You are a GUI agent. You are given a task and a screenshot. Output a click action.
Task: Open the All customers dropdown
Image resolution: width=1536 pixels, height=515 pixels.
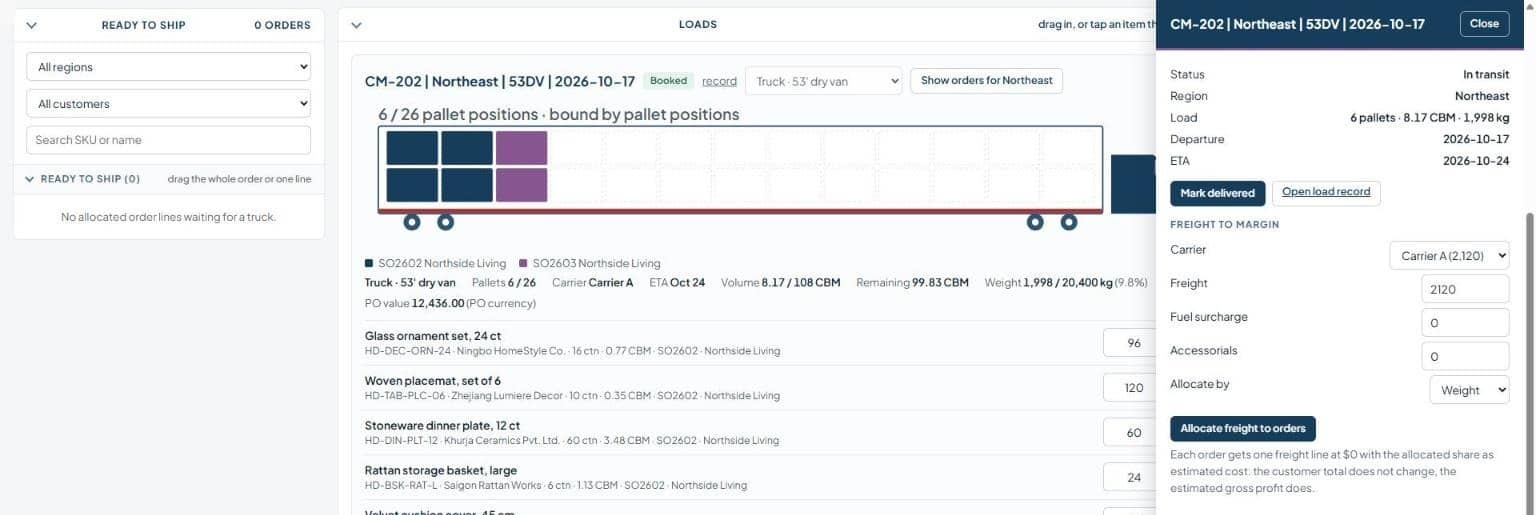coord(168,104)
